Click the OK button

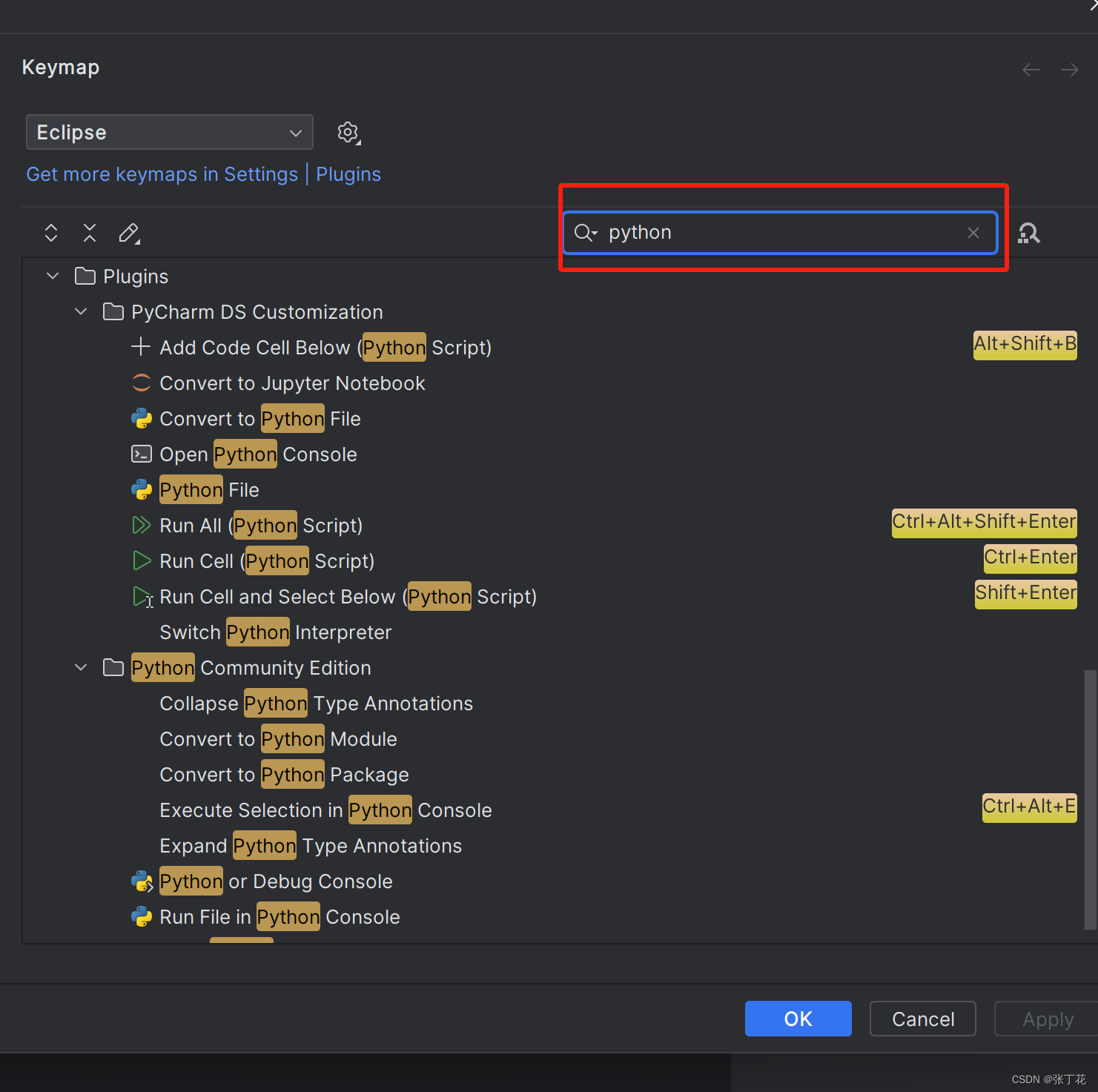click(798, 1019)
